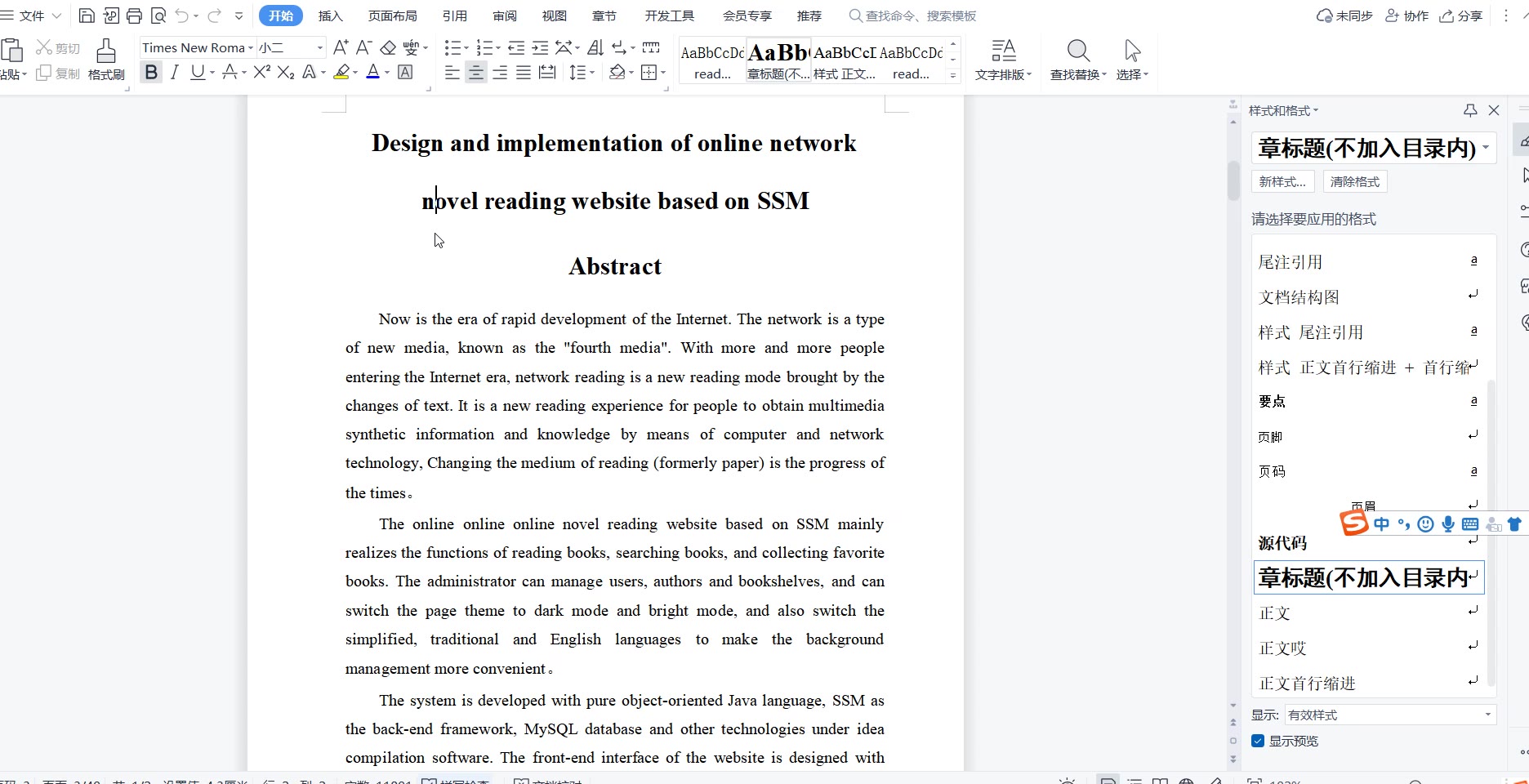The width and height of the screenshot is (1529, 784).
Task: Open the borders dropdown arrow
Action: (663, 73)
